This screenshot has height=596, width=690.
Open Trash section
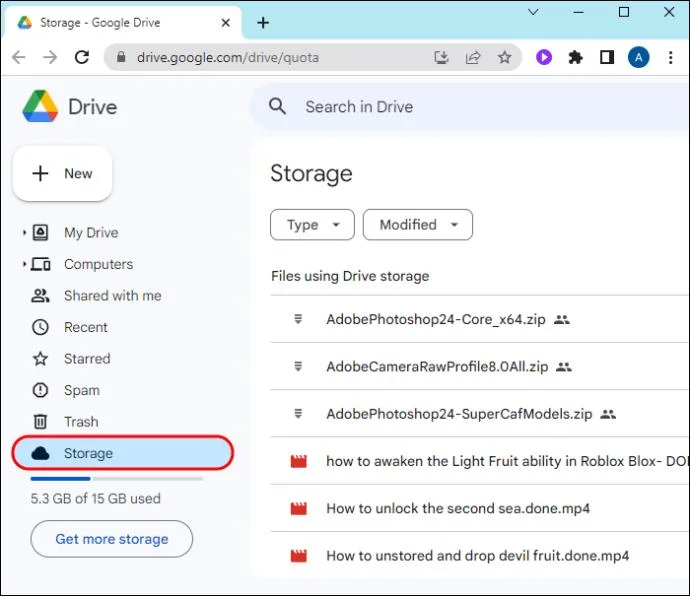(x=81, y=422)
